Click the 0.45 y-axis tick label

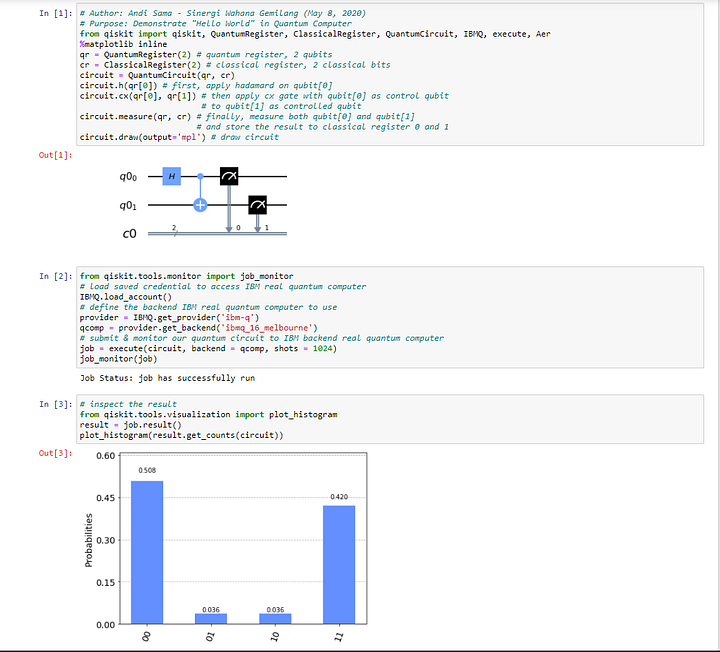(x=106, y=498)
